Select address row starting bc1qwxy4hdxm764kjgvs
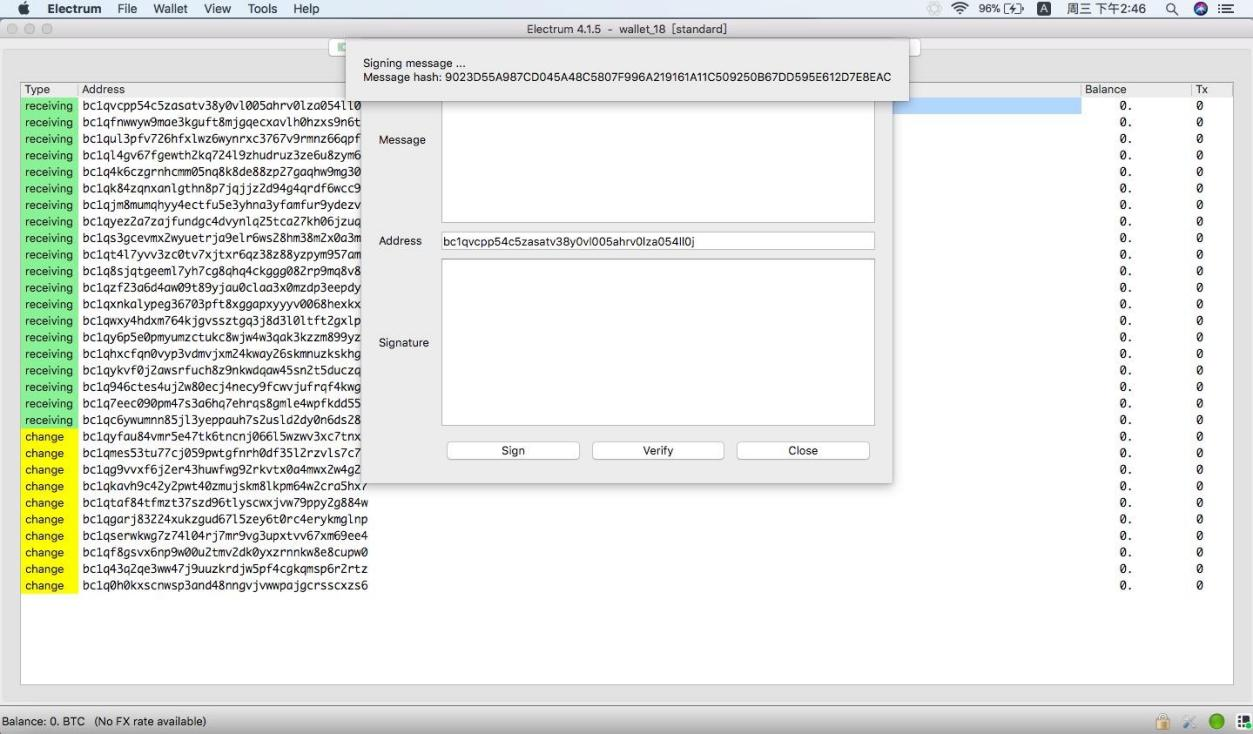 click(221, 321)
